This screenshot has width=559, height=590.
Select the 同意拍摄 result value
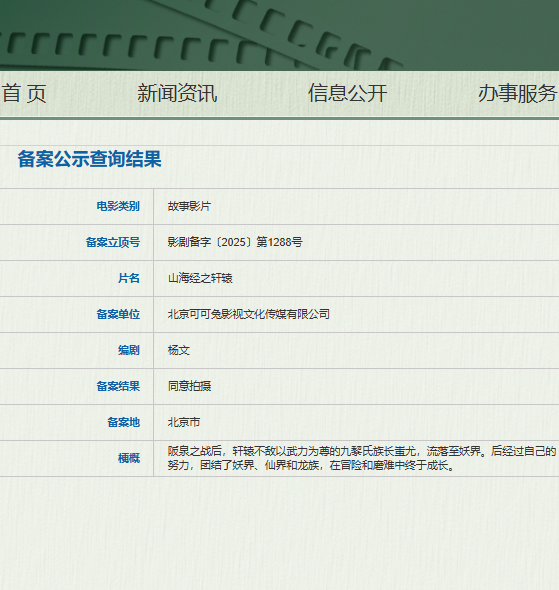click(x=189, y=386)
